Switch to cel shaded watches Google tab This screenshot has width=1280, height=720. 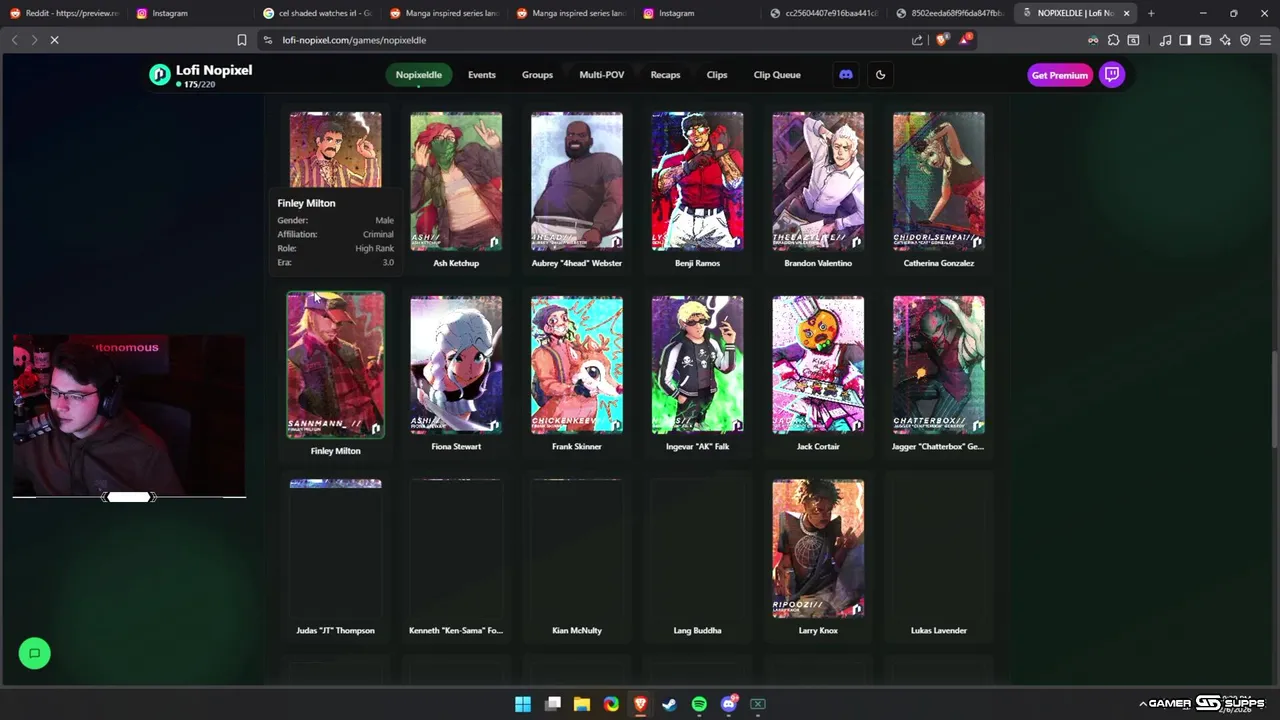click(x=318, y=13)
